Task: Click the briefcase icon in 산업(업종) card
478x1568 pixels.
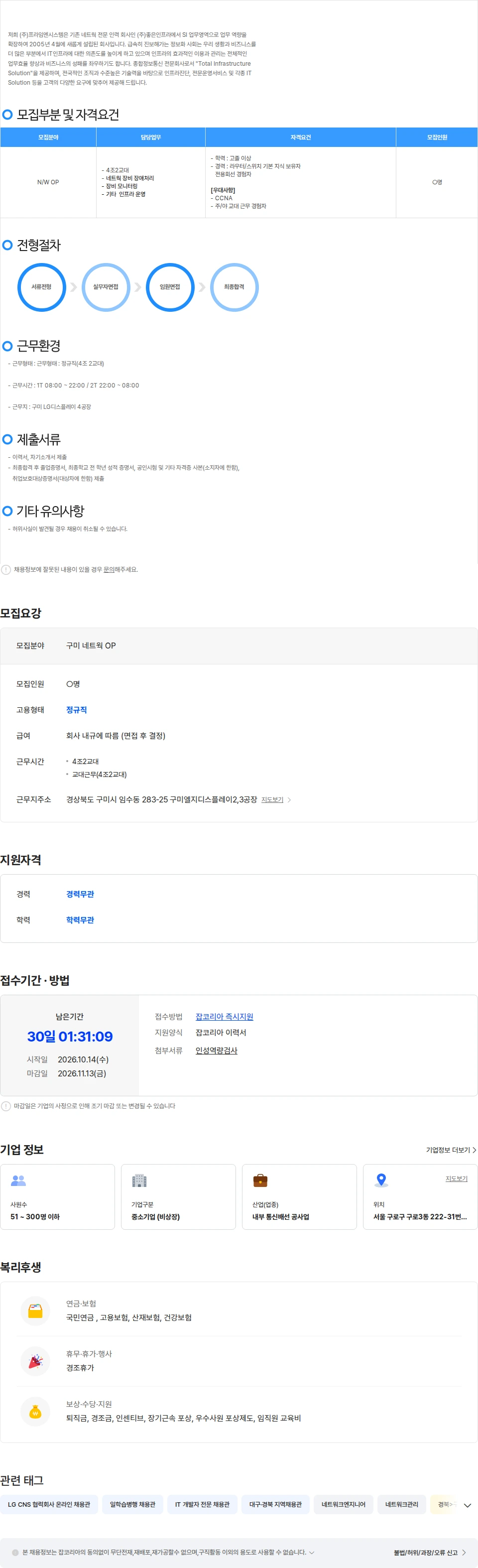Action: (x=260, y=1180)
